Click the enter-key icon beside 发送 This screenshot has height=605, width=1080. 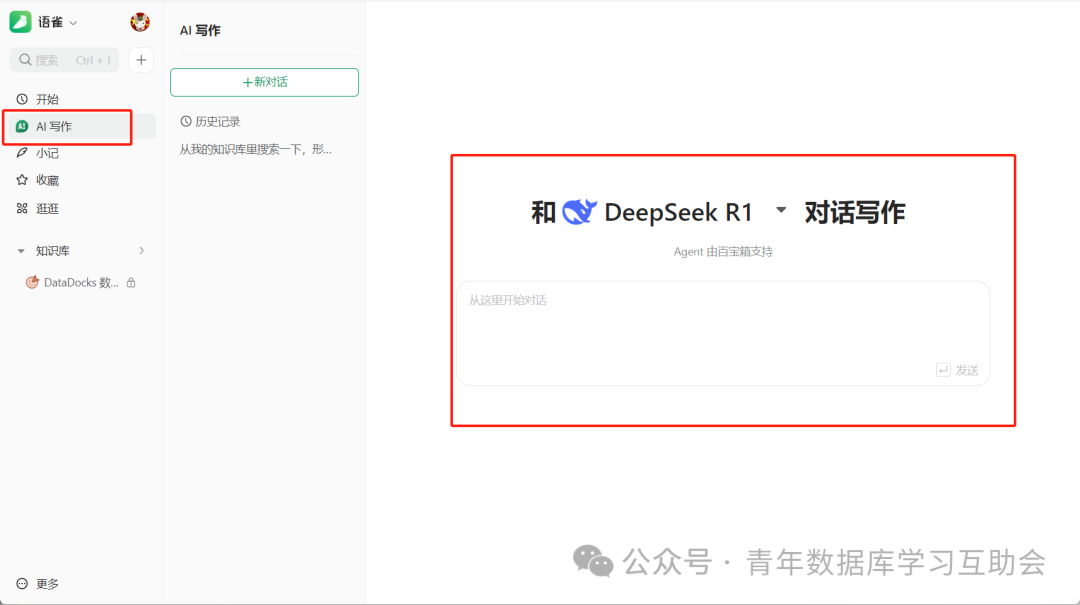click(x=943, y=370)
